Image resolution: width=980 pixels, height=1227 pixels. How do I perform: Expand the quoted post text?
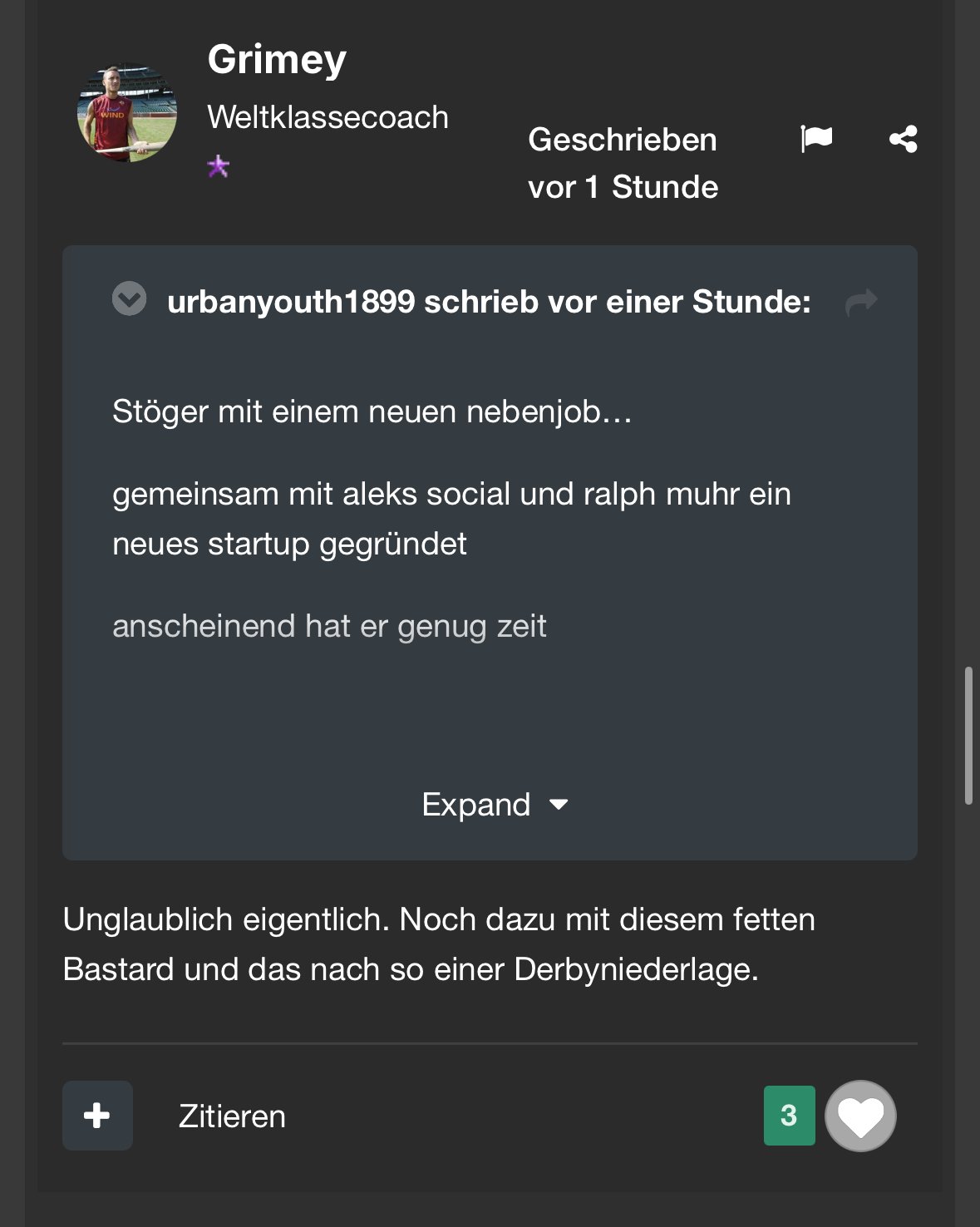pyautogui.click(x=476, y=805)
